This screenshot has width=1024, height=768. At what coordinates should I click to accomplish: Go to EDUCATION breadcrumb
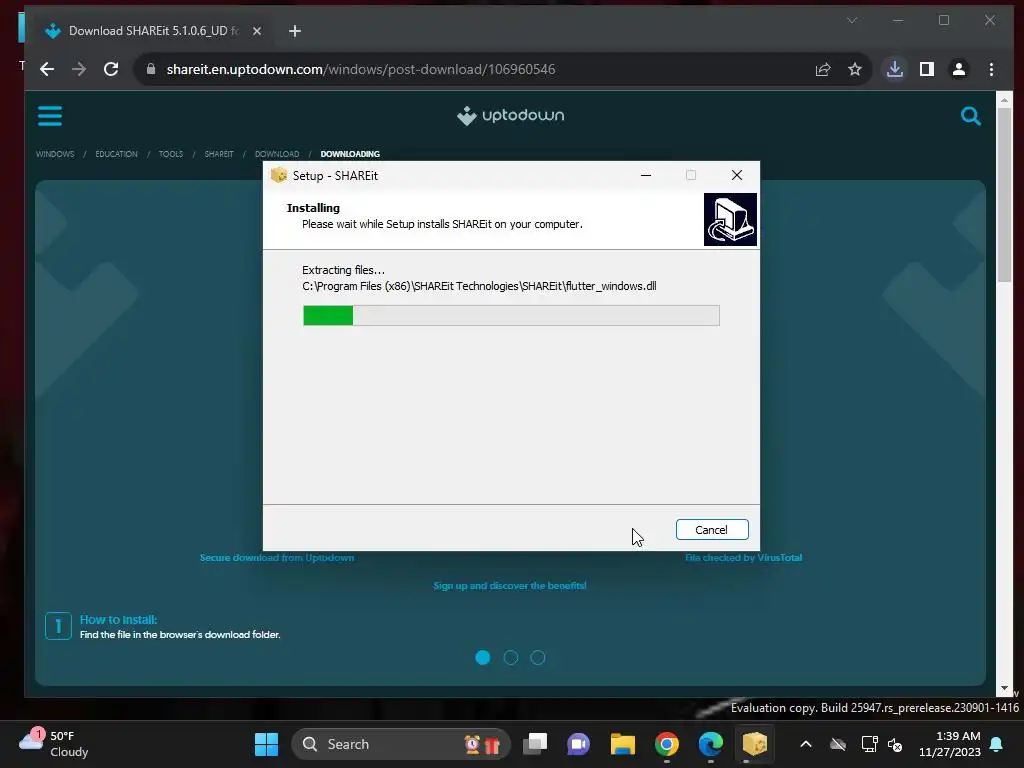coord(116,154)
